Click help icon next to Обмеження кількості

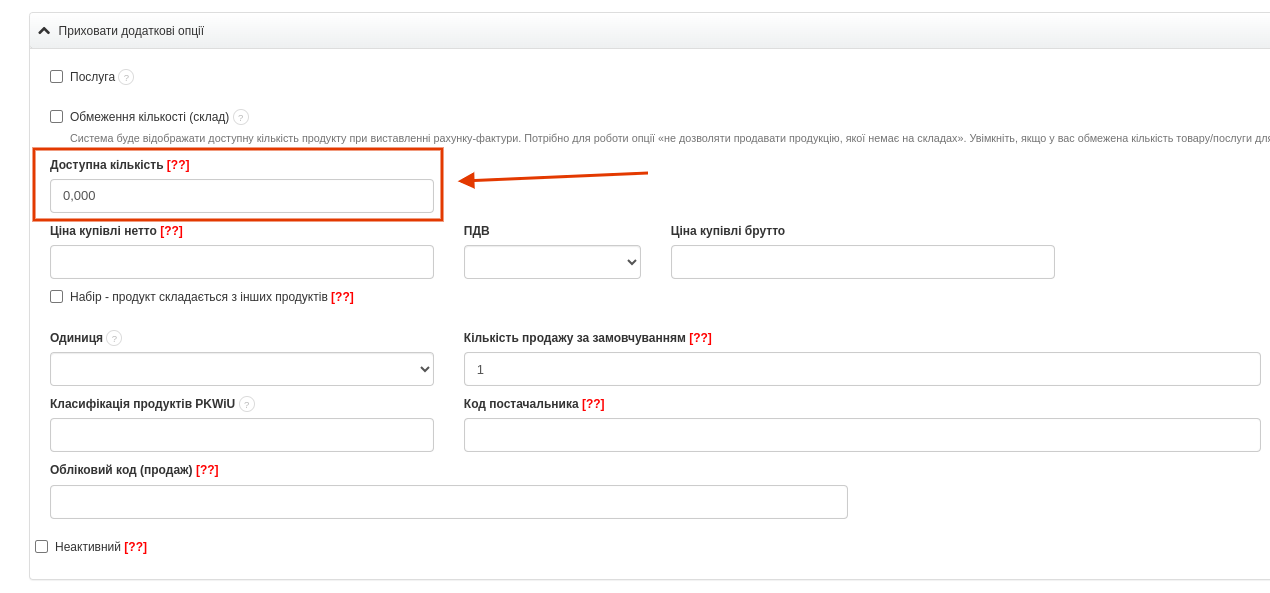241,117
